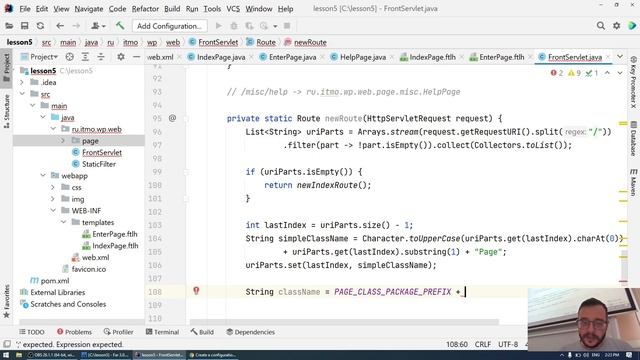Open the Problems tool window
Viewport: 640px width, 360px height.
[x=74, y=332]
